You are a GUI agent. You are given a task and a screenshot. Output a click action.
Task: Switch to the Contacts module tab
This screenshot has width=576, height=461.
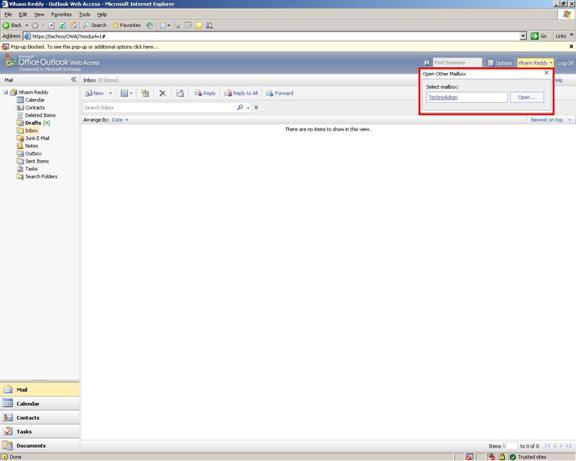click(x=40, y=418)
